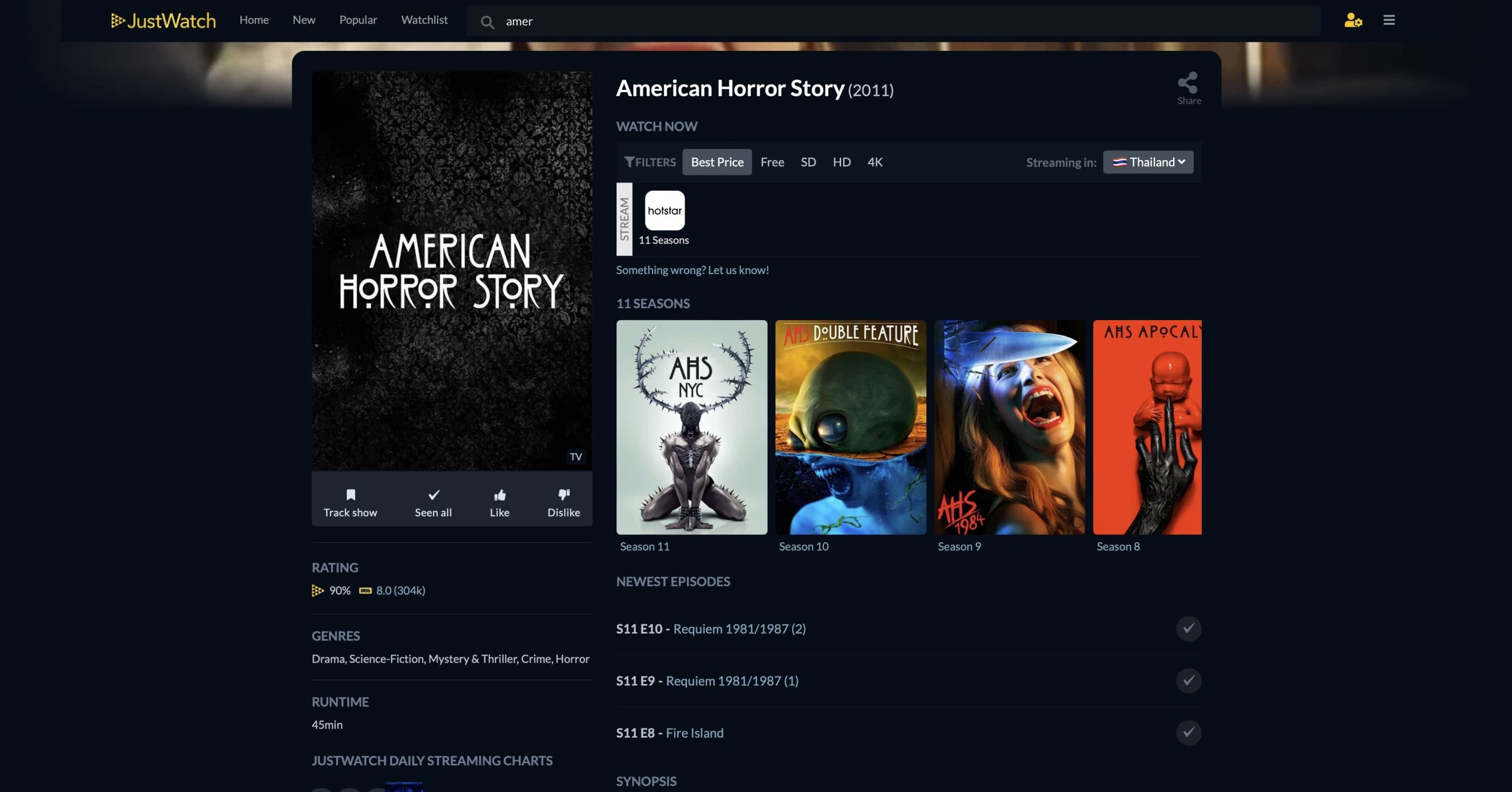
Task: Click the Track show bookmark icon
Action: pyautogui.click(x=350, y=495)
